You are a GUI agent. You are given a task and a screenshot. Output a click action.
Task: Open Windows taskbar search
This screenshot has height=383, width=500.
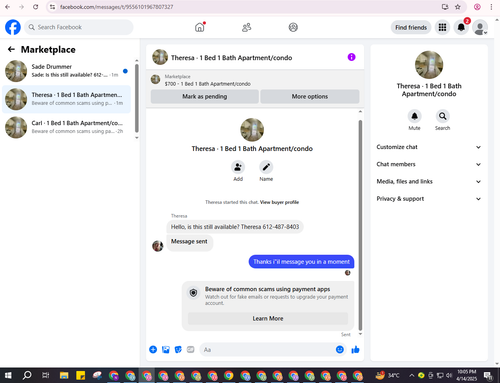click(x=27, y=376)
